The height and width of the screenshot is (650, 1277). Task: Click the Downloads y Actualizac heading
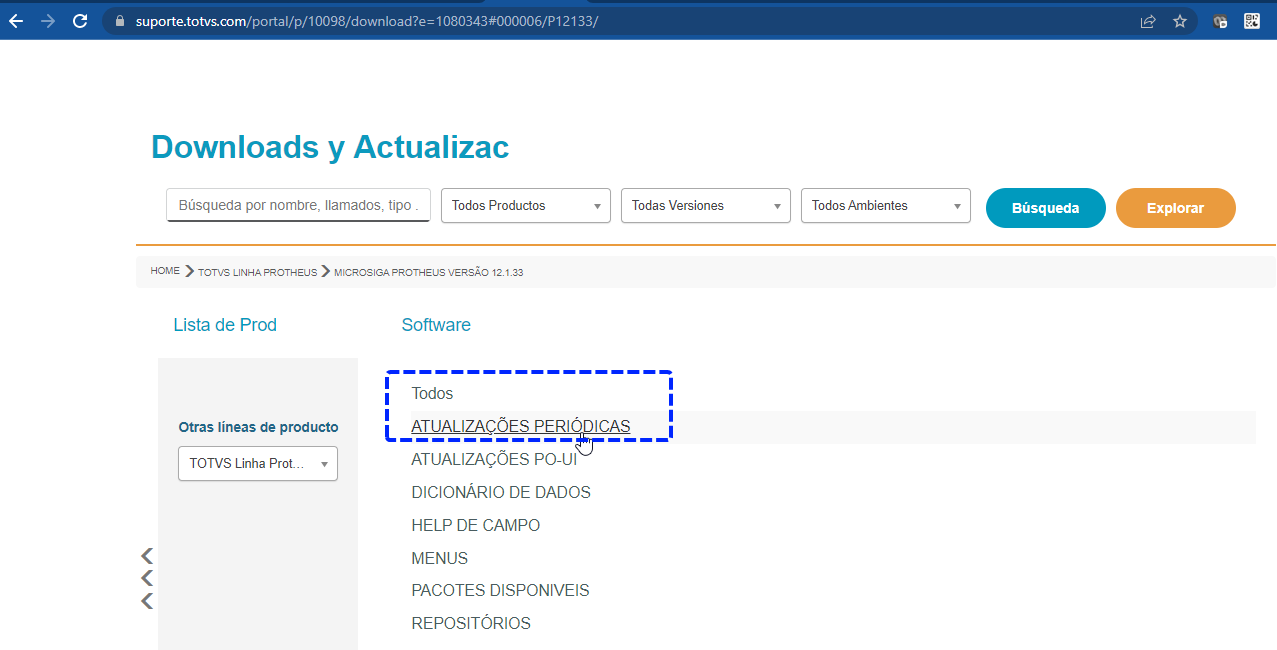pos(330,147)
